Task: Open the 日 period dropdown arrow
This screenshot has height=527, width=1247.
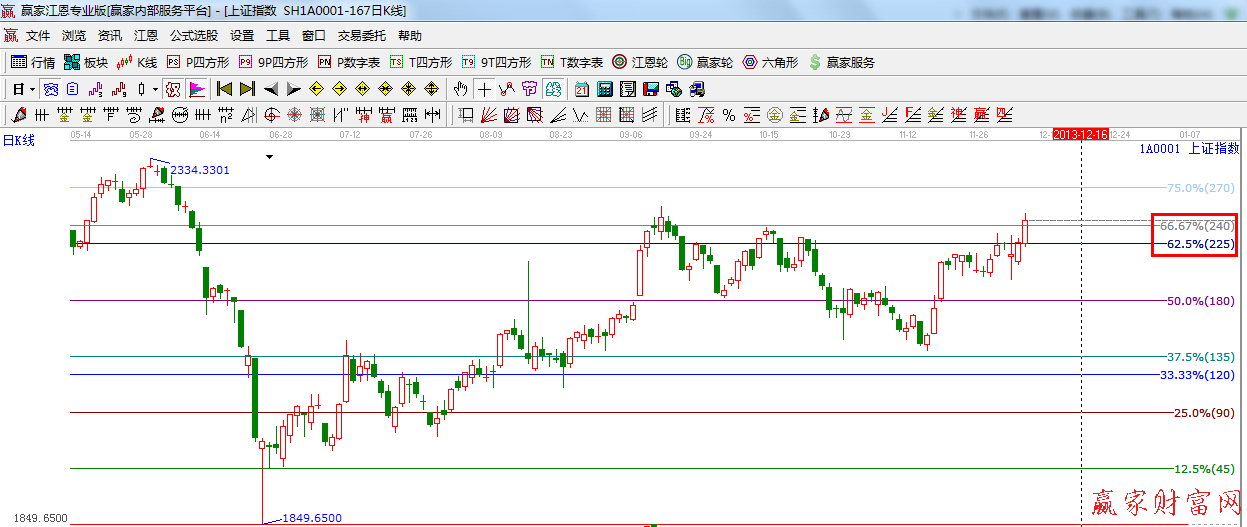Action: click(32, 89)
